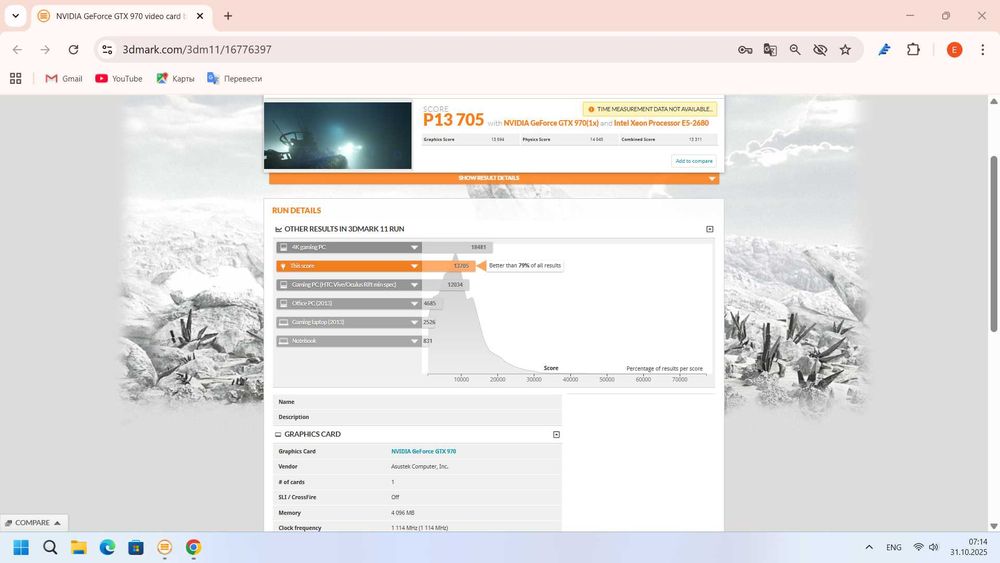Open the Перевести bookmark
The image size is (1000, 563).
coord(235,78)
